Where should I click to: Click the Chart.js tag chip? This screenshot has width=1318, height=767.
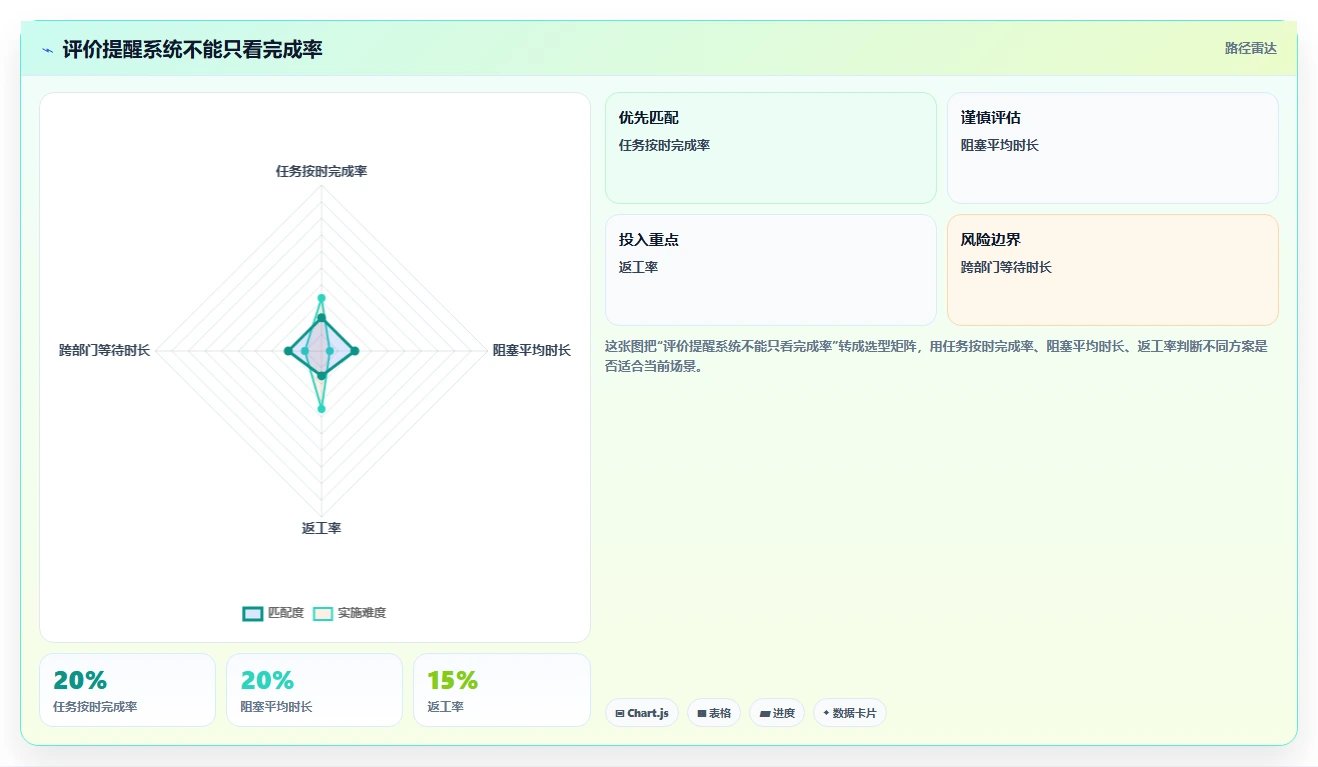click(x=642, y=713)
